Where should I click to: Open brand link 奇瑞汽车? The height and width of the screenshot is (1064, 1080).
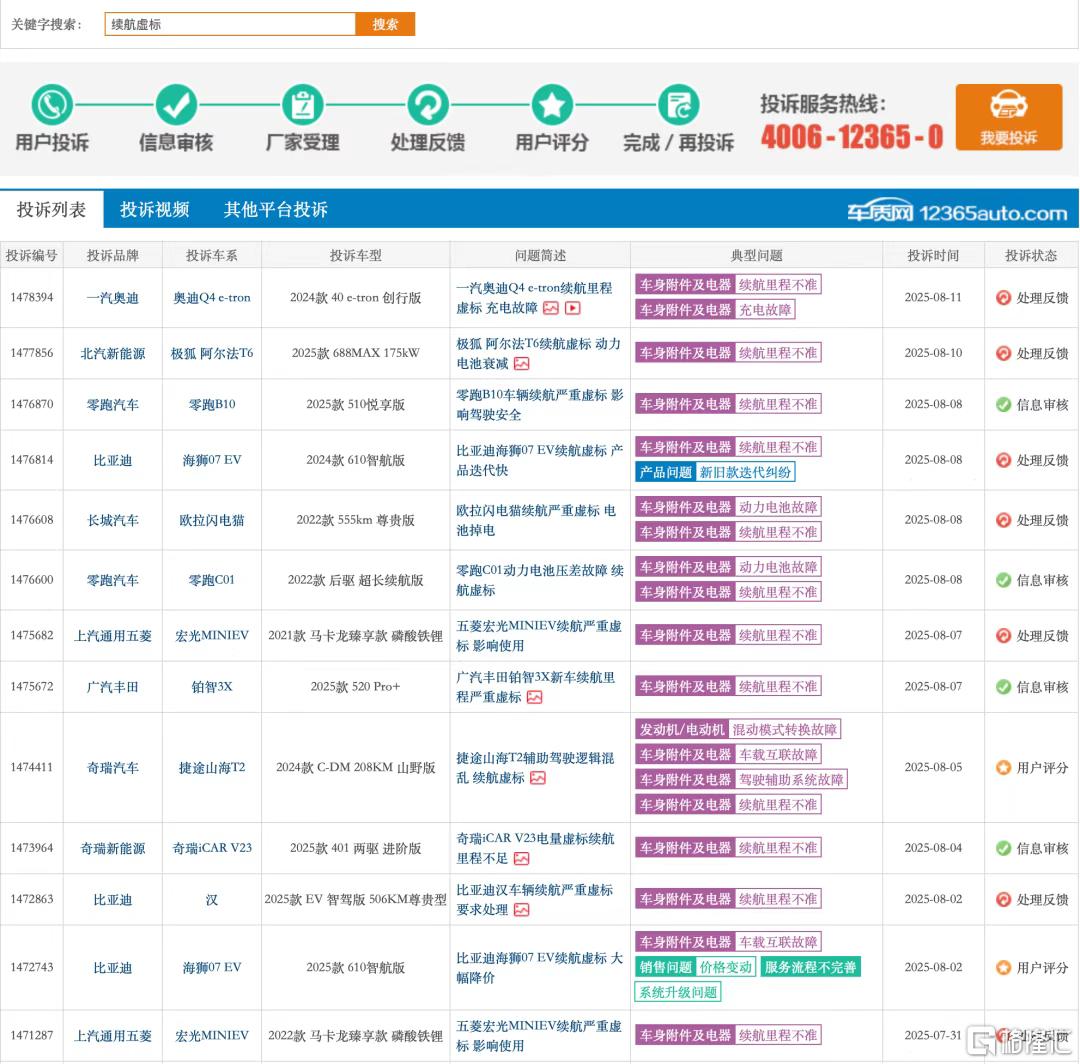pos(113,767)
